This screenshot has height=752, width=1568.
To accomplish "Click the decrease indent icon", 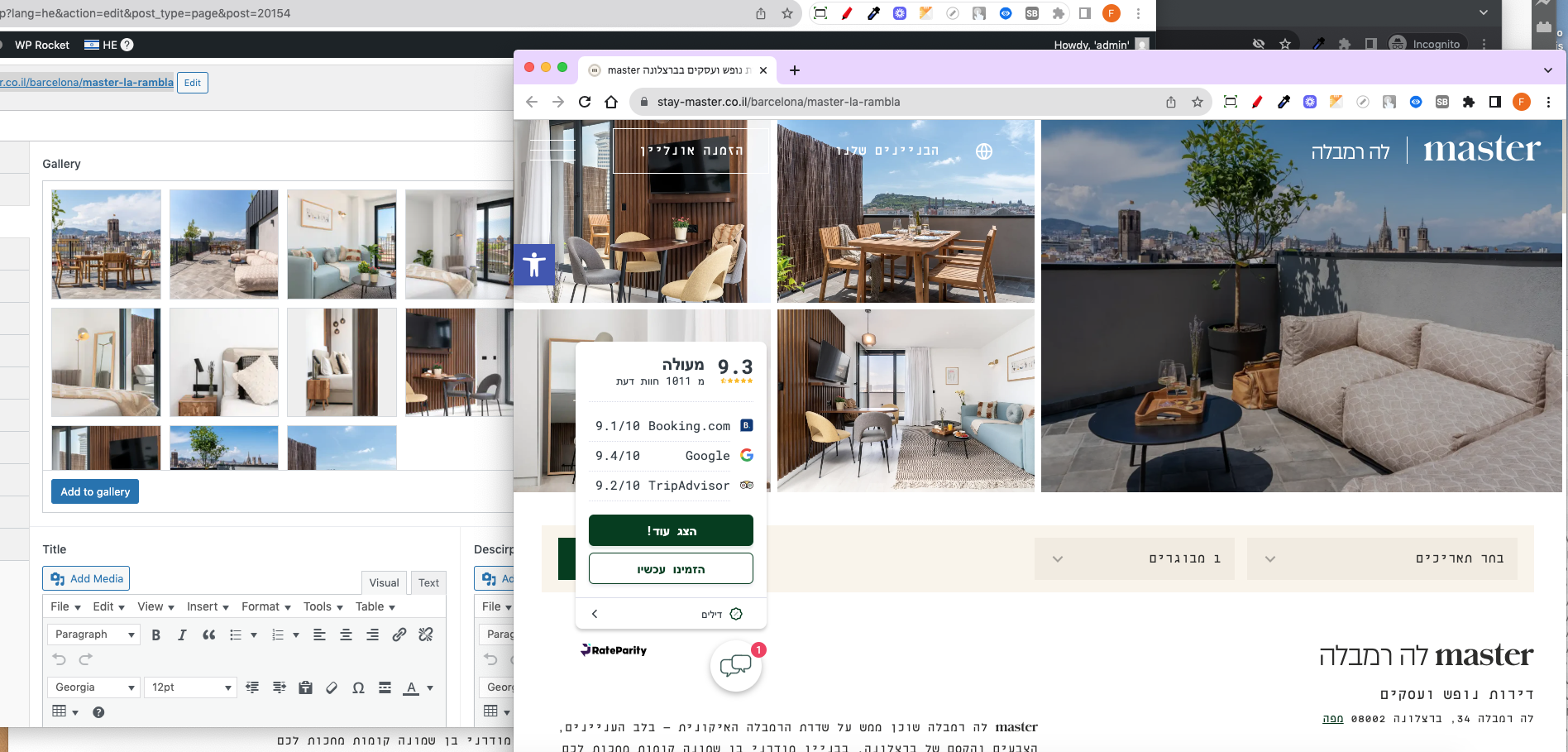I will (x=252, y=687).
